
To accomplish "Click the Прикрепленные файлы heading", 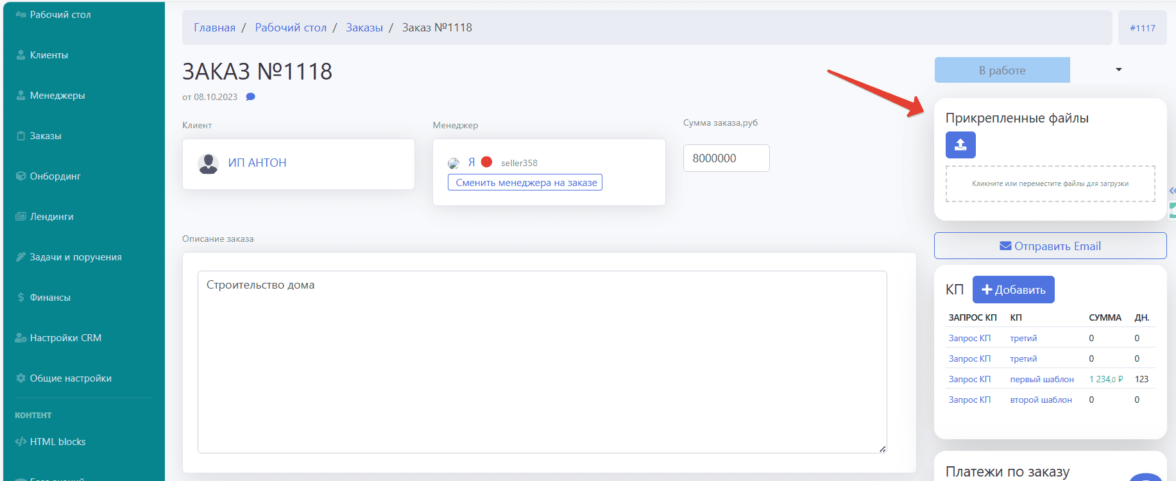I will click(x=1016, y=118).
